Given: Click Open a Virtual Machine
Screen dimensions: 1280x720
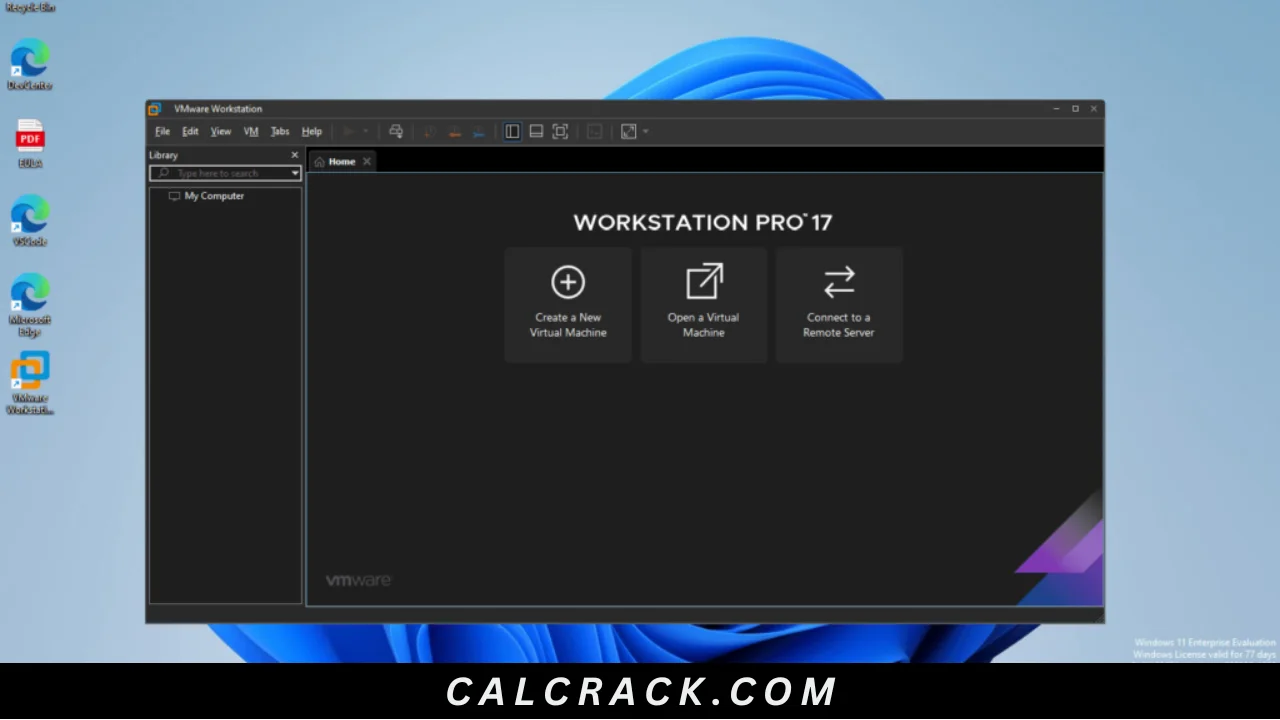Looking at the screenshot, I should pos(704,304).
